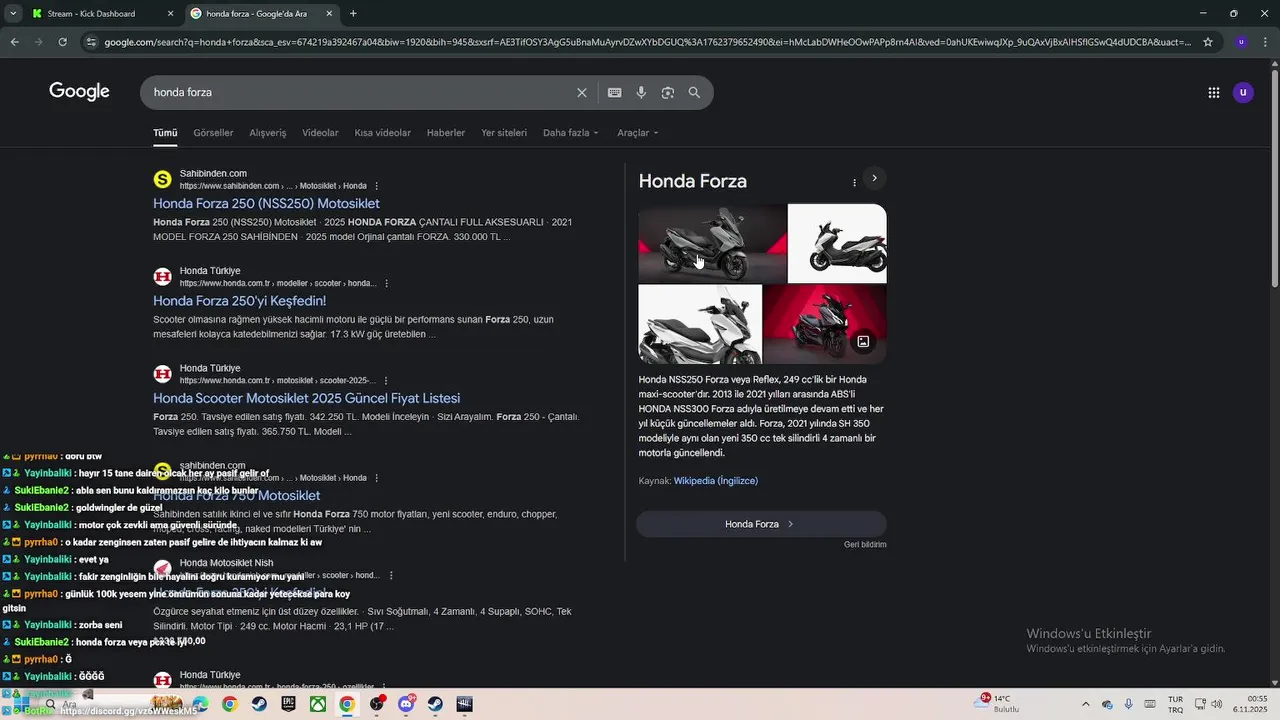This screenshot has width=1280, height=720.
Task: Click the Sahibinden.com site name on first result
Action: pyautogui.click(x=213, y=174)
